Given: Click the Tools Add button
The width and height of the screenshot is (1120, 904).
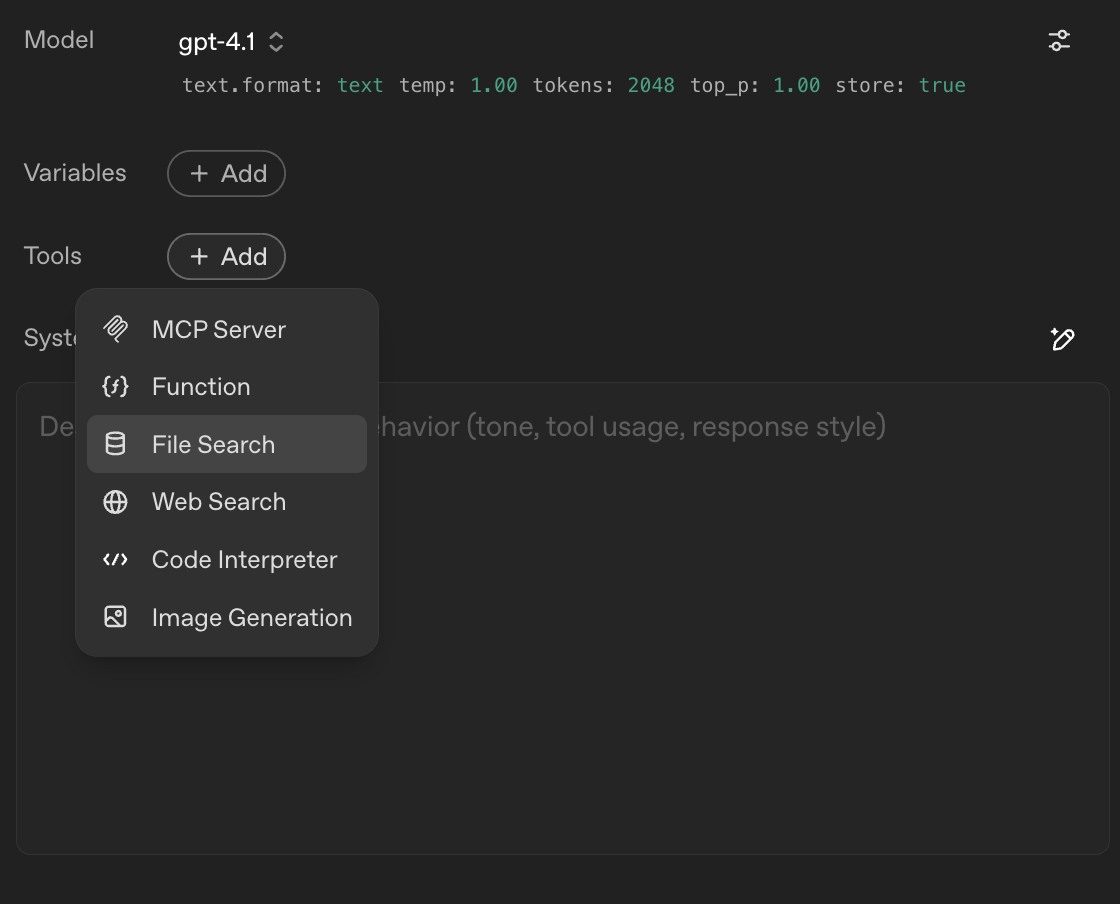Looking at the screenshot, I should point(226,256).
